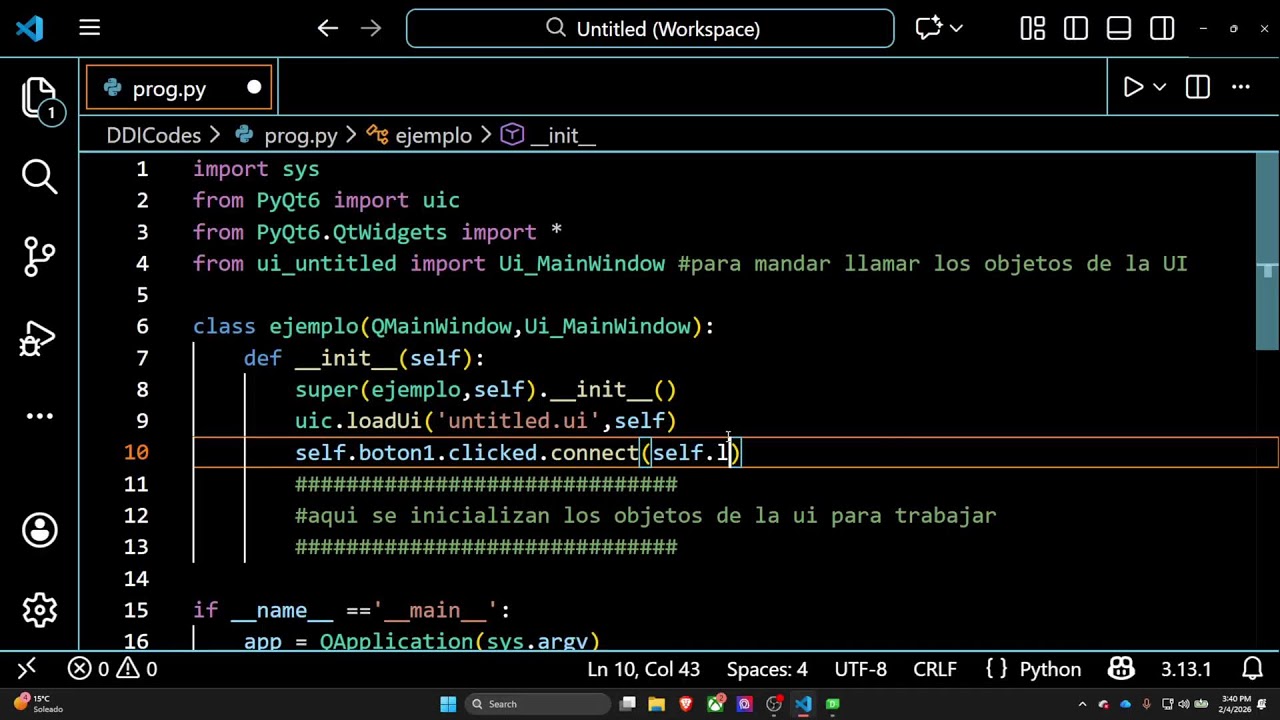This screenshot has height=720, width=1280.
Task: Click on 'import sys' code line
Action: 256,169
